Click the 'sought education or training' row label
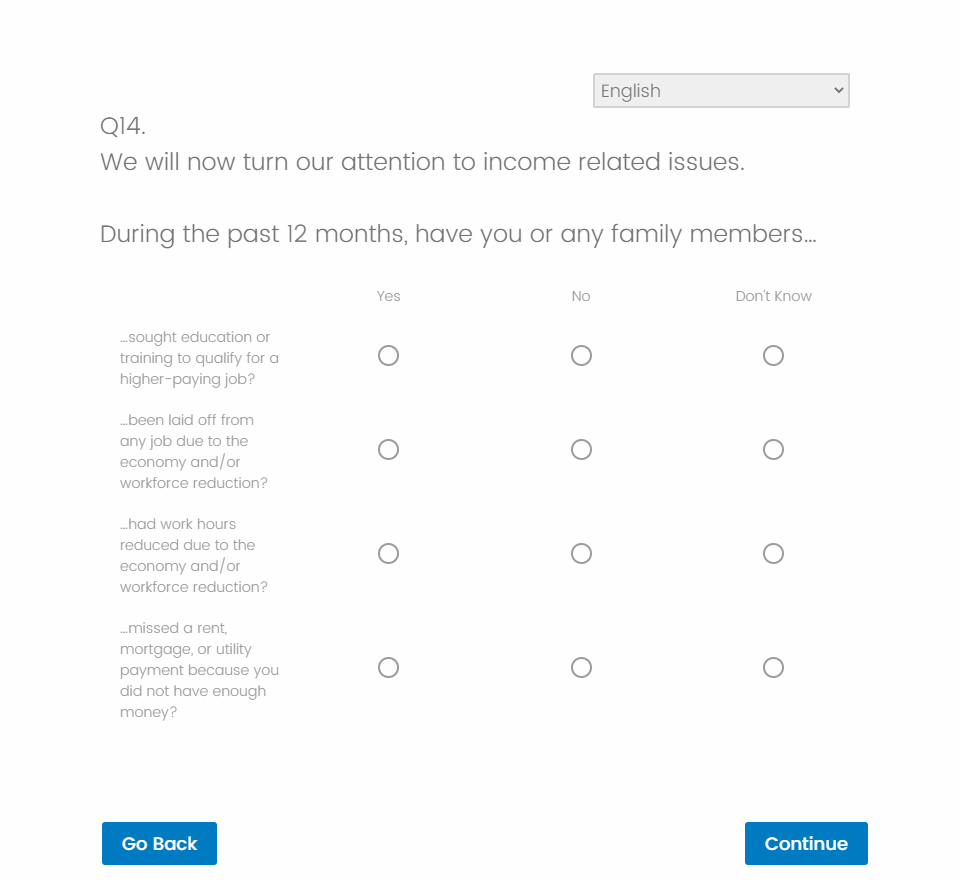 pos(199,358)
